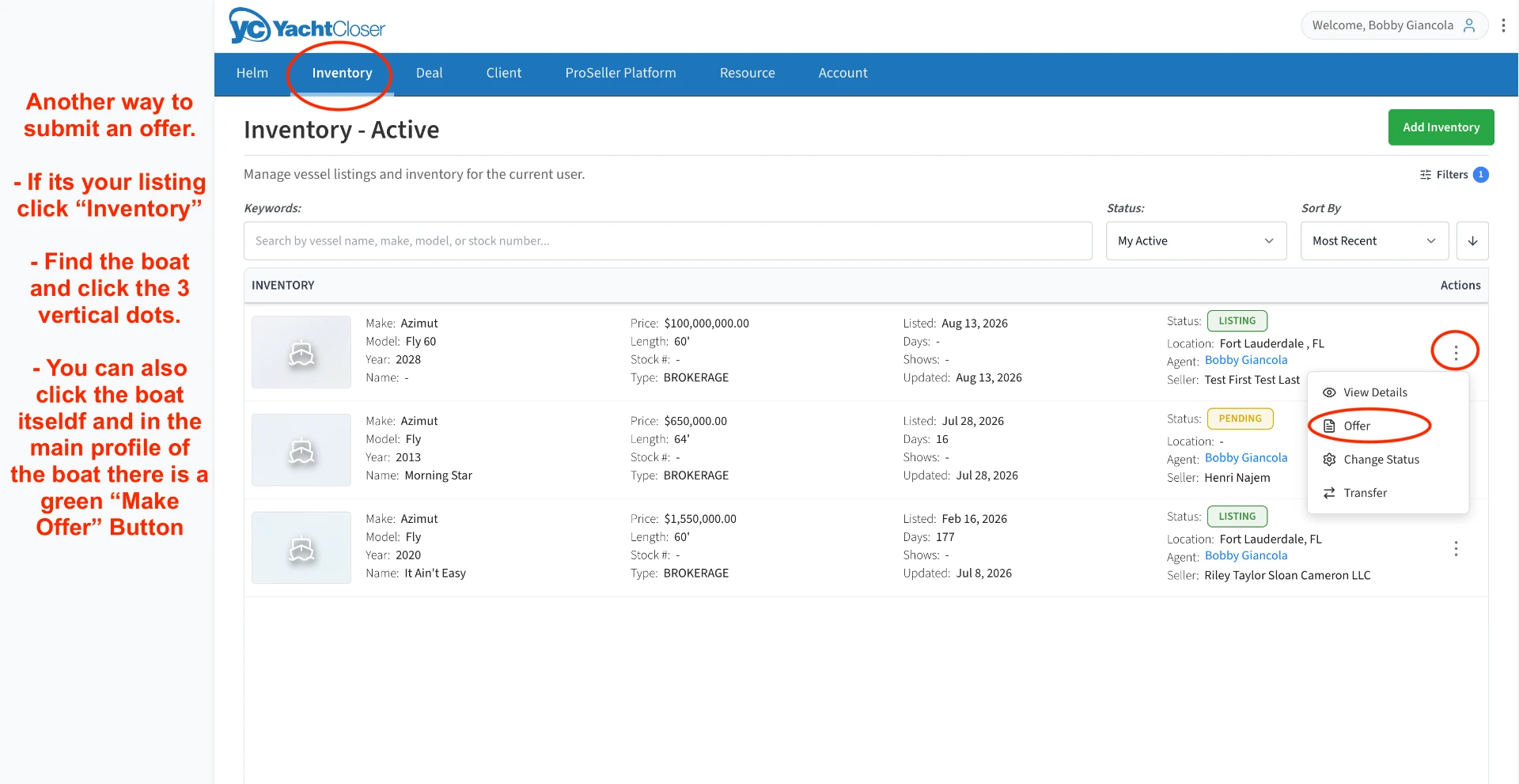The width and height of the screenshot is (1519, 784).
Task: Open the Sort By Most Recent dropdown
Action: pos(1374,241)
